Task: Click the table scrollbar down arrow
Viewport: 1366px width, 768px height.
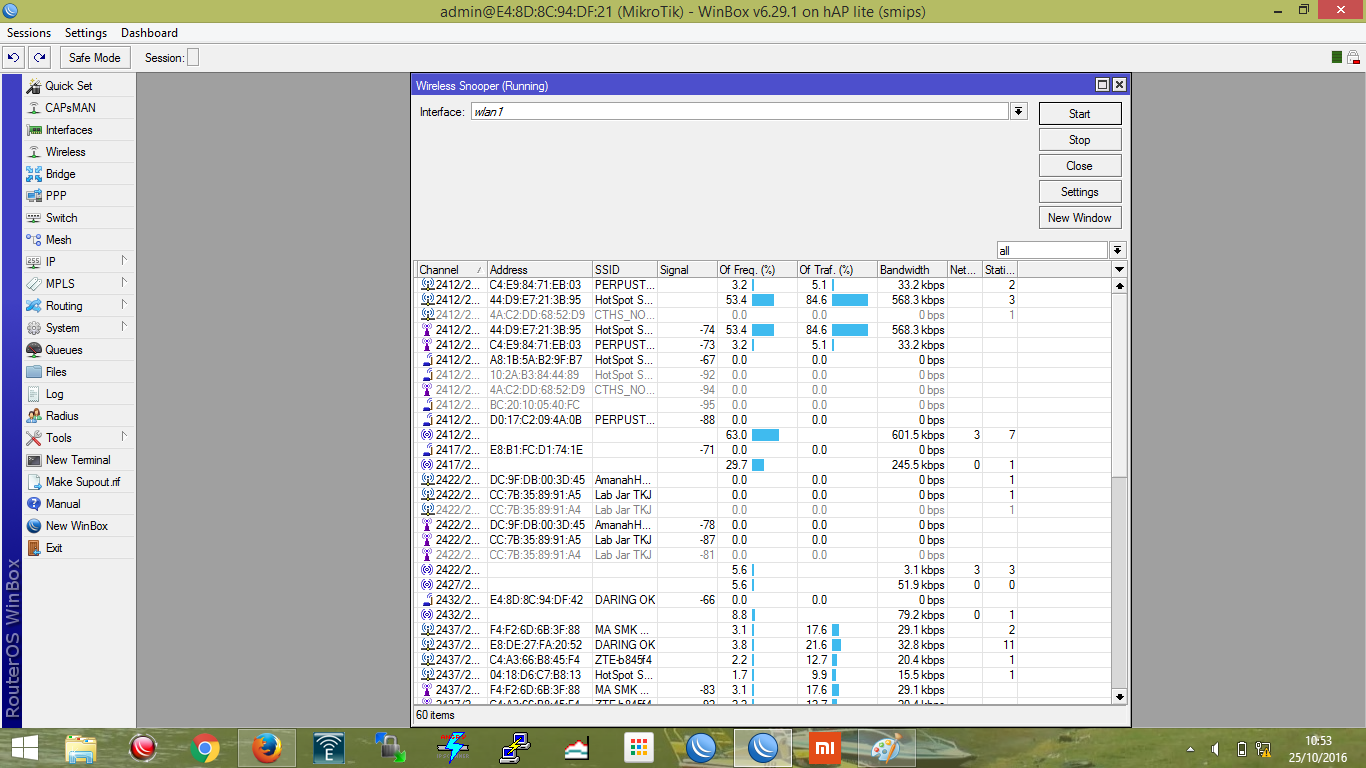Action: [x=1119, y=697]
